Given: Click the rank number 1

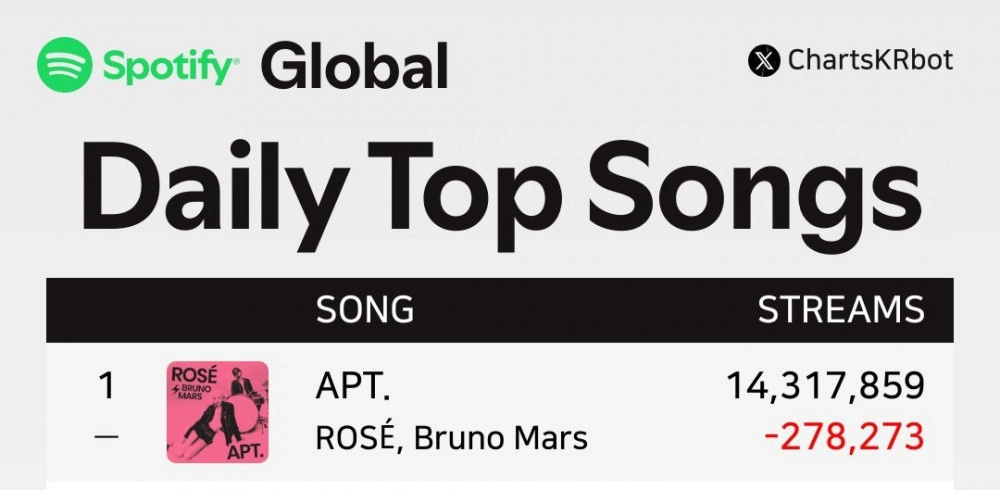Looking at the screenshot, I should (107, 386).
